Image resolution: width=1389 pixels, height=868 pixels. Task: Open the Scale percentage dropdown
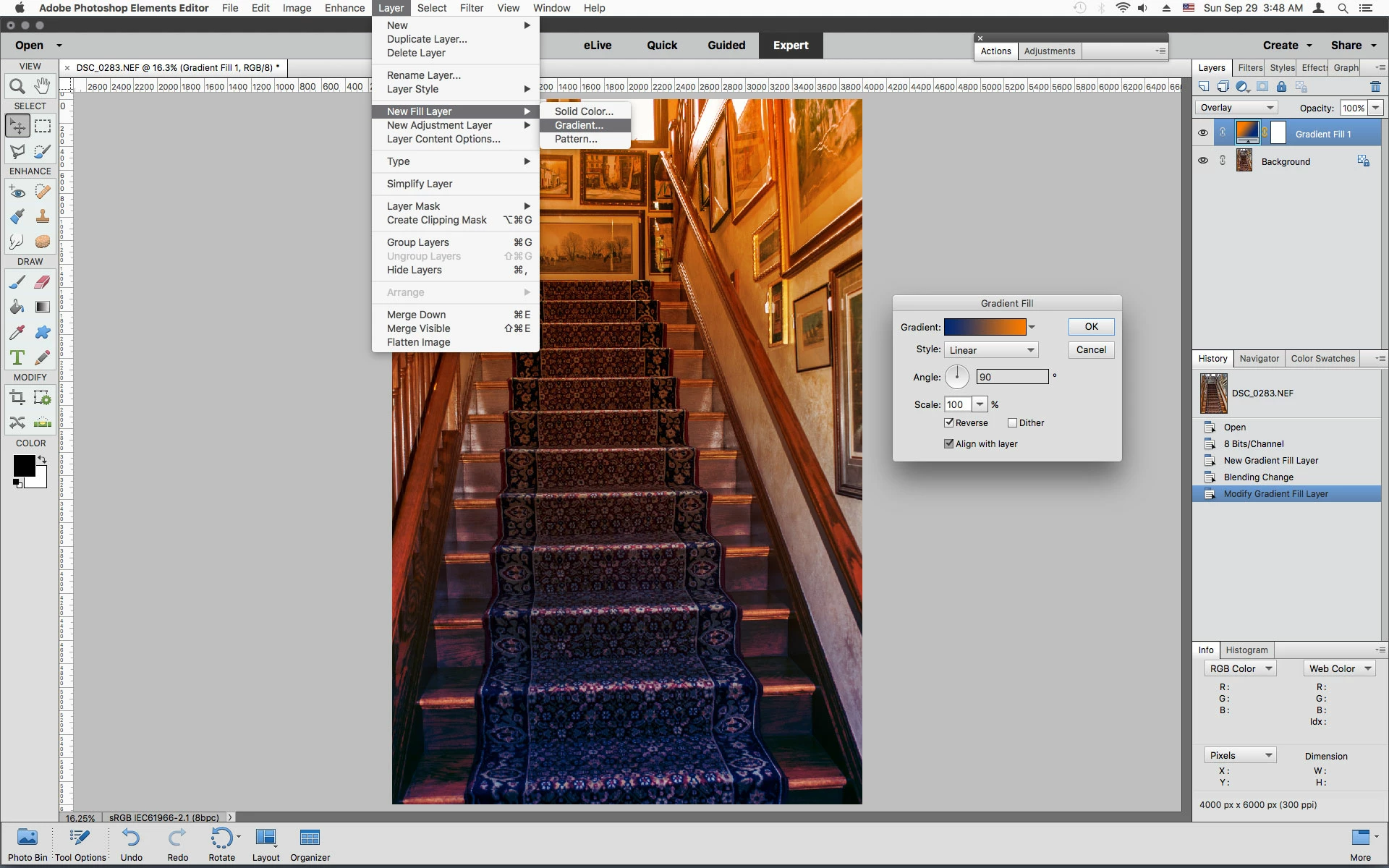[x=980, y=404]
